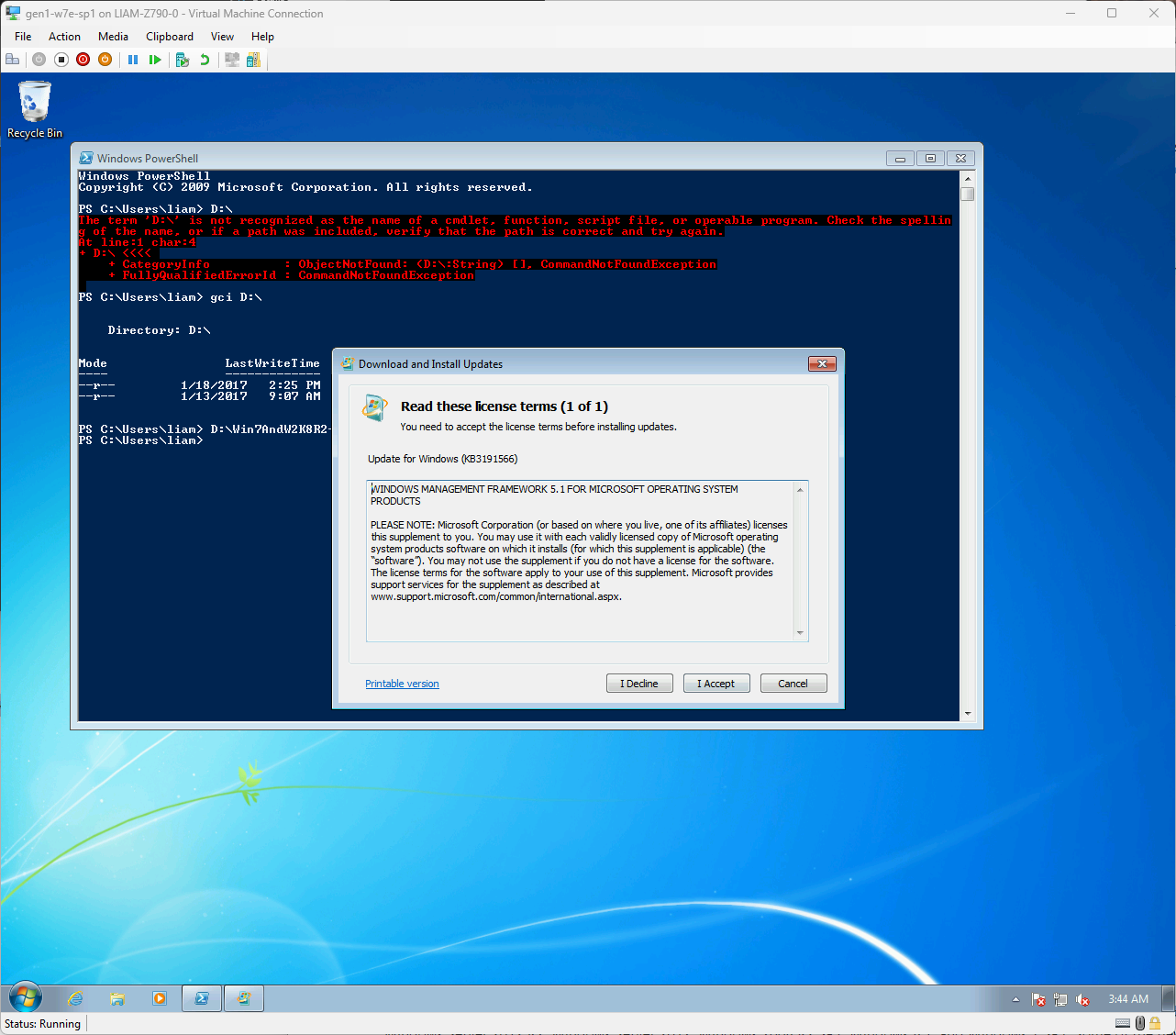Click the VM connection window title icon
This screenshot has height=1035, width=1176.
coord(13,13)
